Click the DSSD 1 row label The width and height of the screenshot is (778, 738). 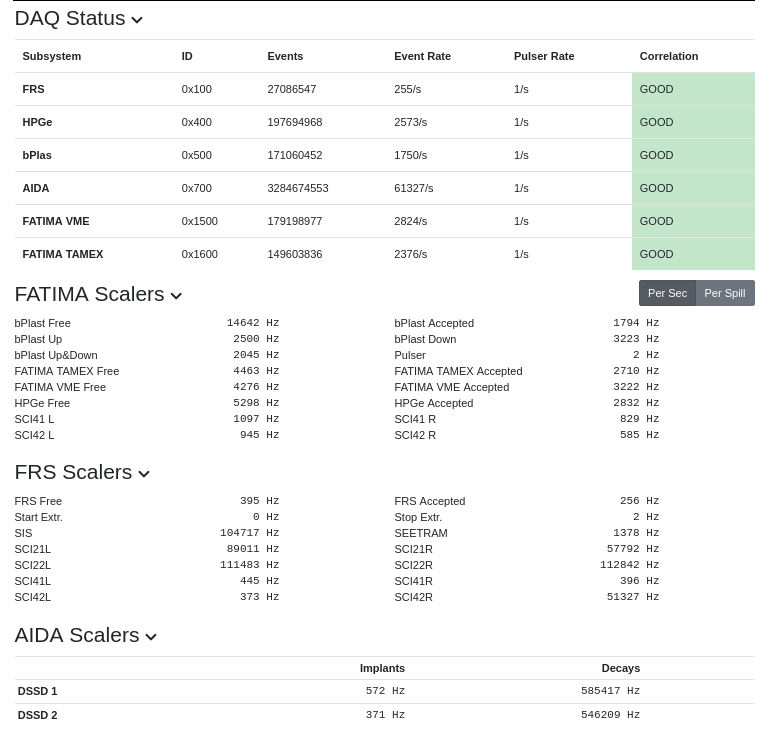coord(38,691)
